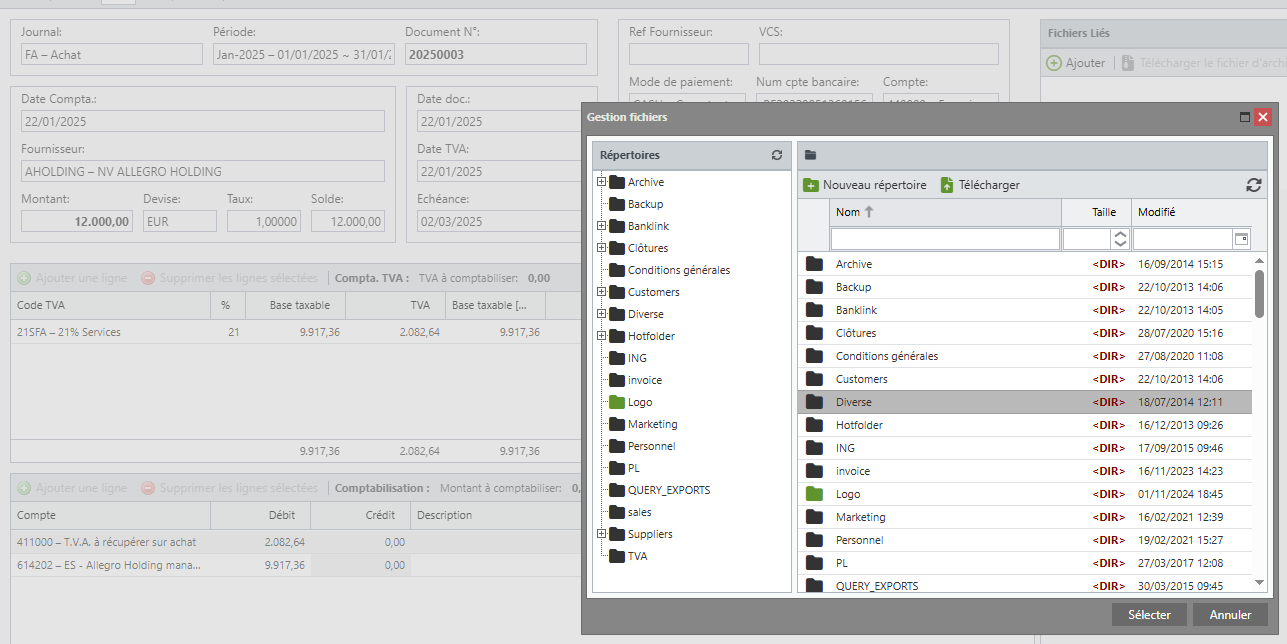Image resolution: width=1287 pixels, height=644 pixels.
Task: Sort file list by Nom column header
Action: point(946,212)
